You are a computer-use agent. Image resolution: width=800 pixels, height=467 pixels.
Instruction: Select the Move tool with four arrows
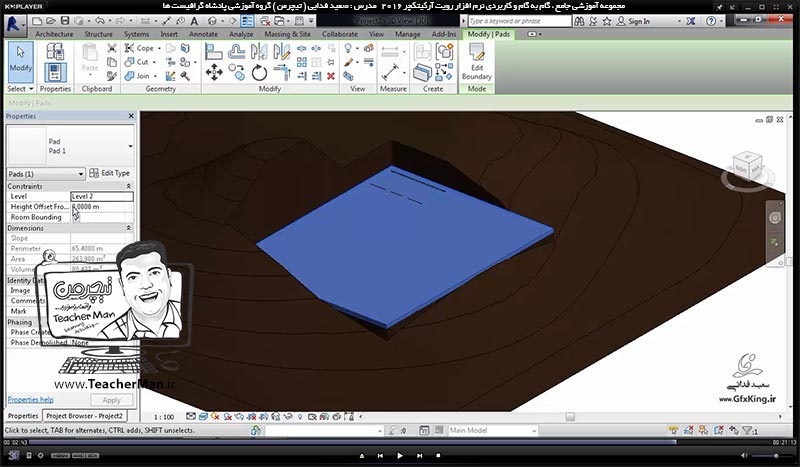(x=214, y=72)
